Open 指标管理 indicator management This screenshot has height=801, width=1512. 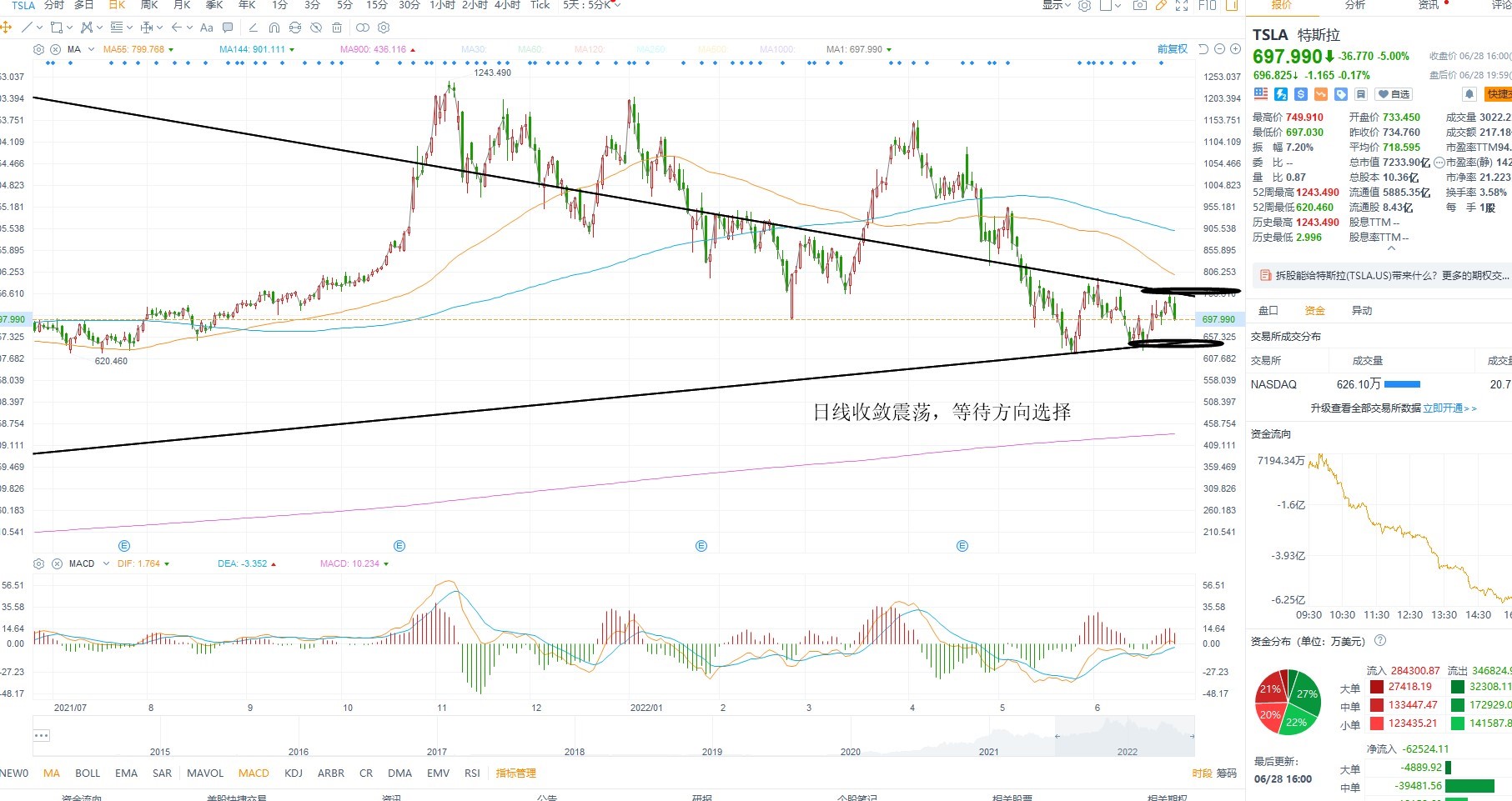516,773
